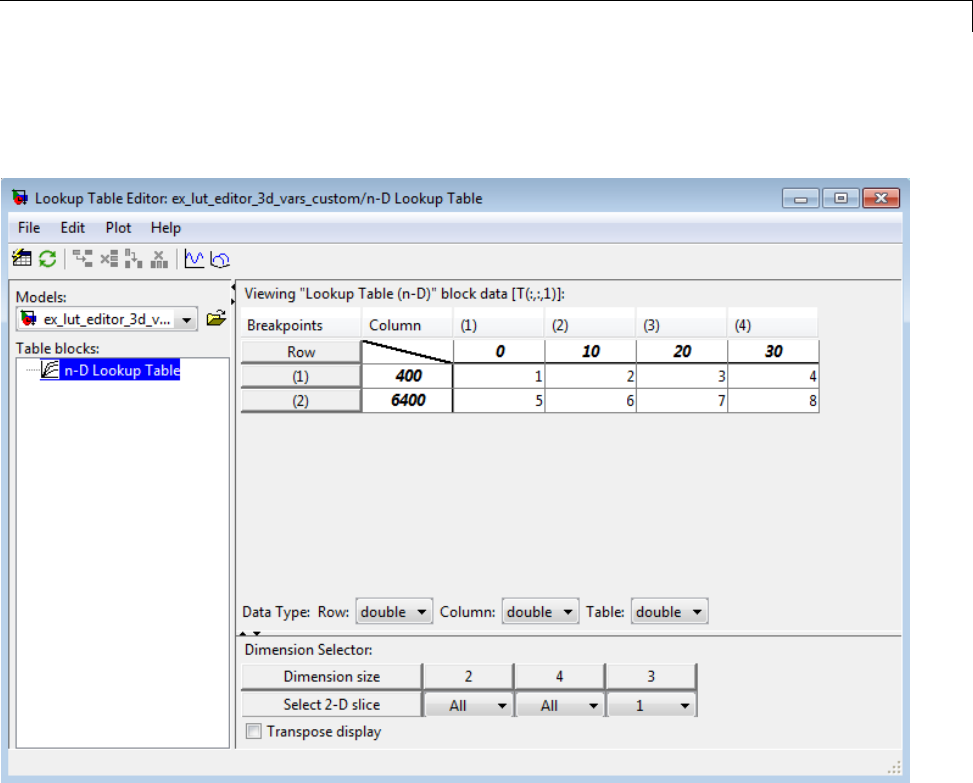Image resolution: width=973 pixels, height=783 pixels.
Task: Click the update block data toolbar icon
Action: (x=22, y=258)
